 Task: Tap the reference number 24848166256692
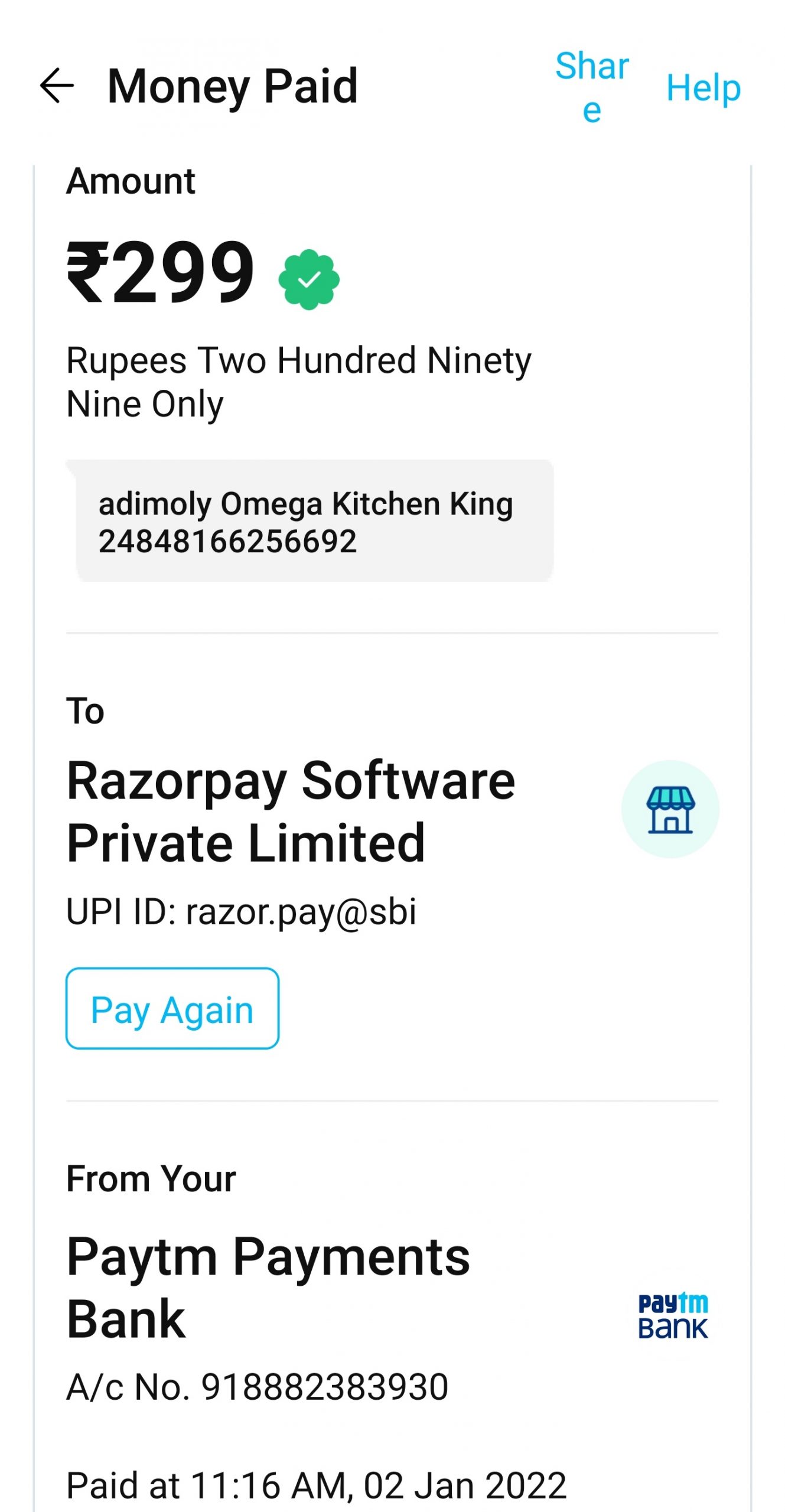click(227, 542)
